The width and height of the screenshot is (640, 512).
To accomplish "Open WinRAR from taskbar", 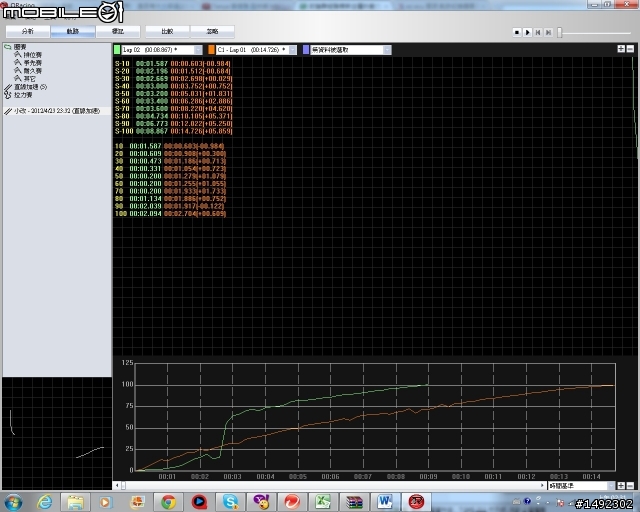I will 354,502.
